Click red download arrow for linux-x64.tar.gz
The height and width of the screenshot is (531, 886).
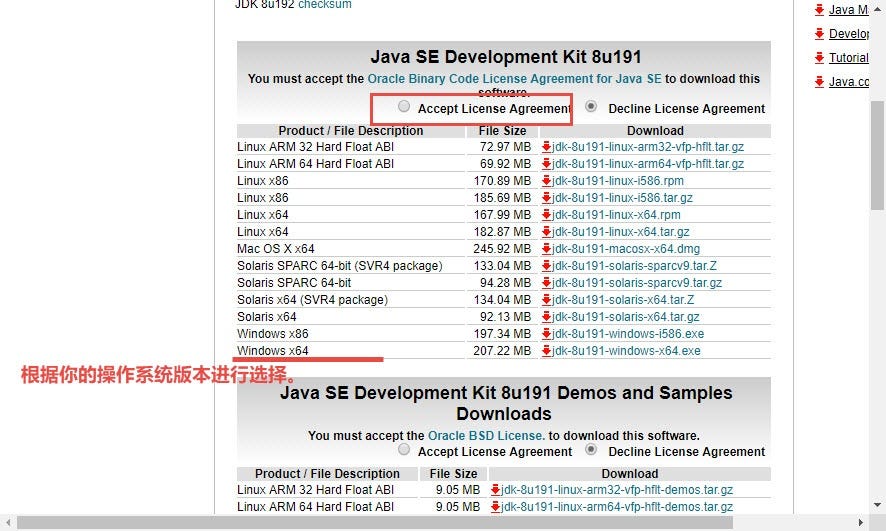[546, 232]
